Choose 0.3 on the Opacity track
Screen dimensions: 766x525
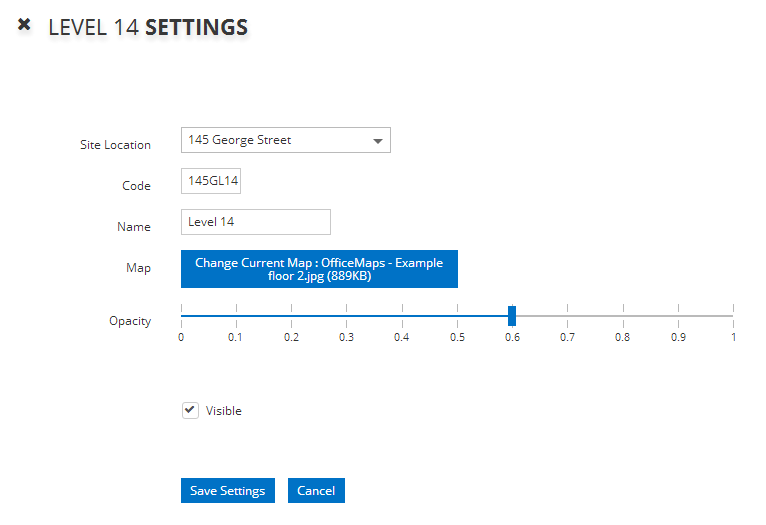347,316
